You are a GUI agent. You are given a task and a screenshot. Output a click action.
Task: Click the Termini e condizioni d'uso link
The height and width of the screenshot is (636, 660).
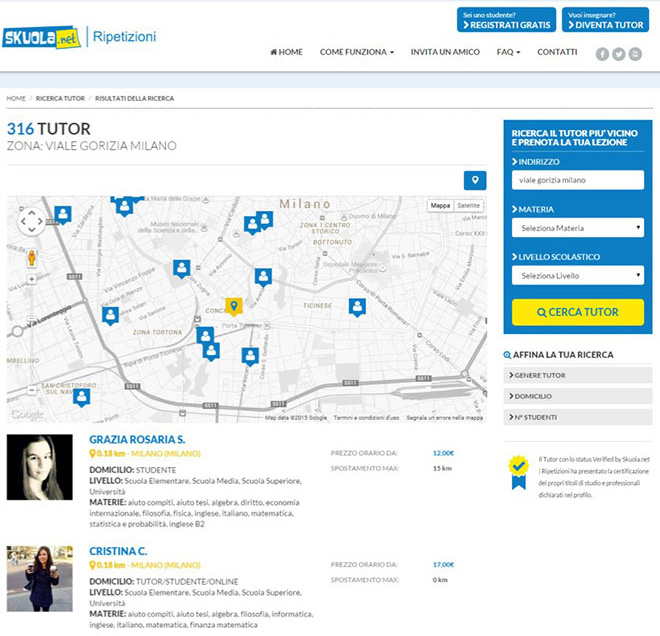tap(366, 418)
